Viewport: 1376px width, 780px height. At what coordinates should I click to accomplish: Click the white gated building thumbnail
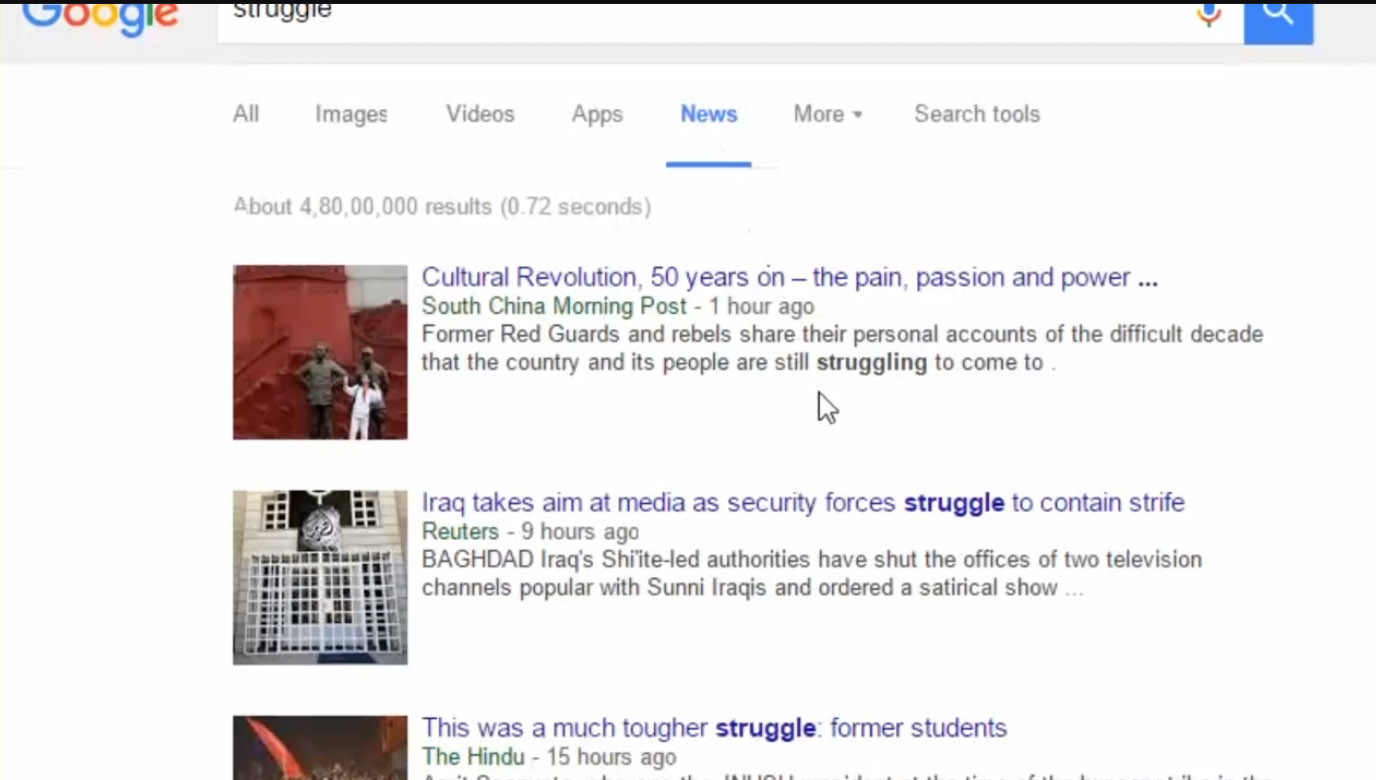(x=320, y=577)
